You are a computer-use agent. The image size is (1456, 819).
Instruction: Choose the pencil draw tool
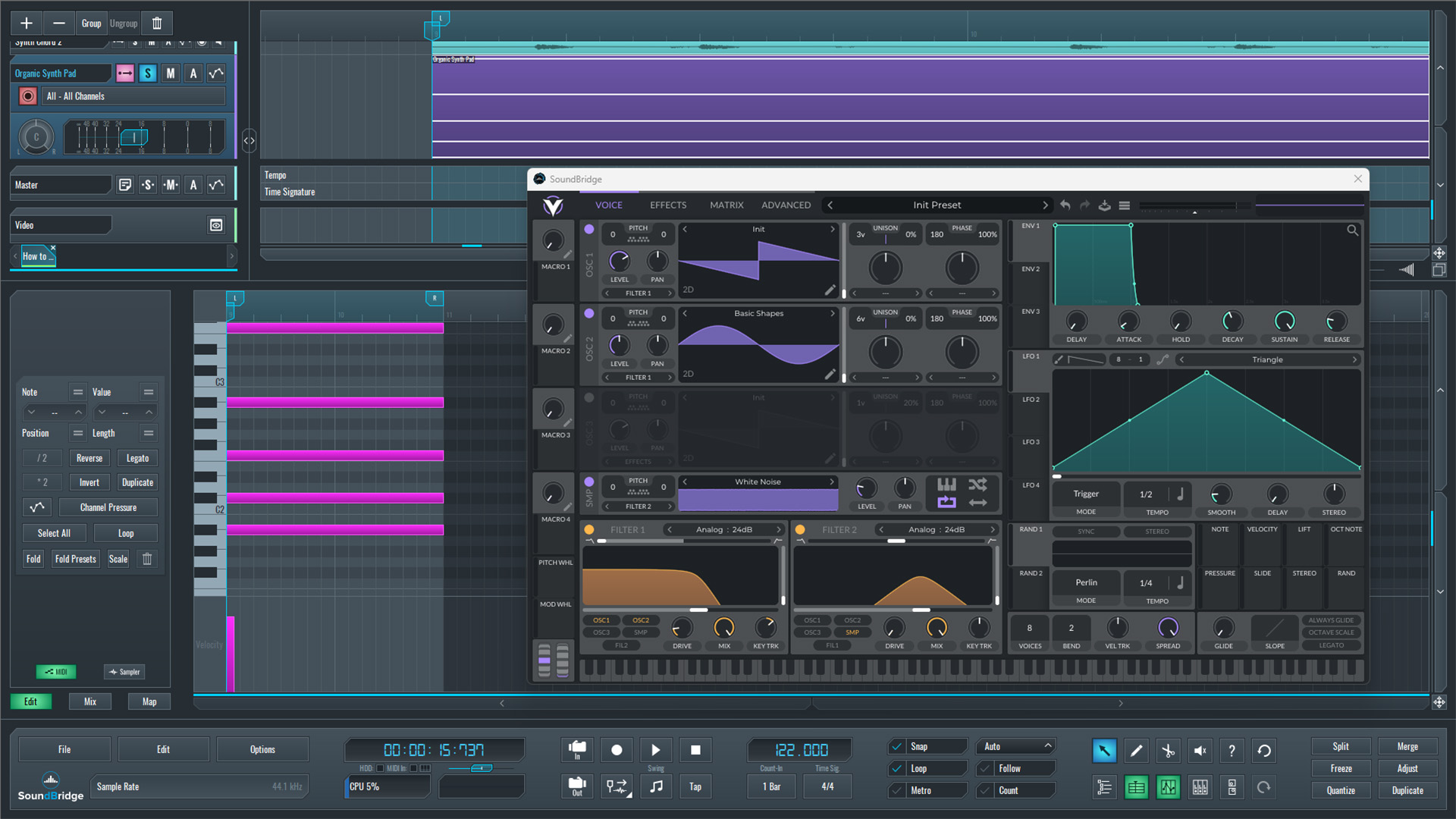coord(1136,751)
